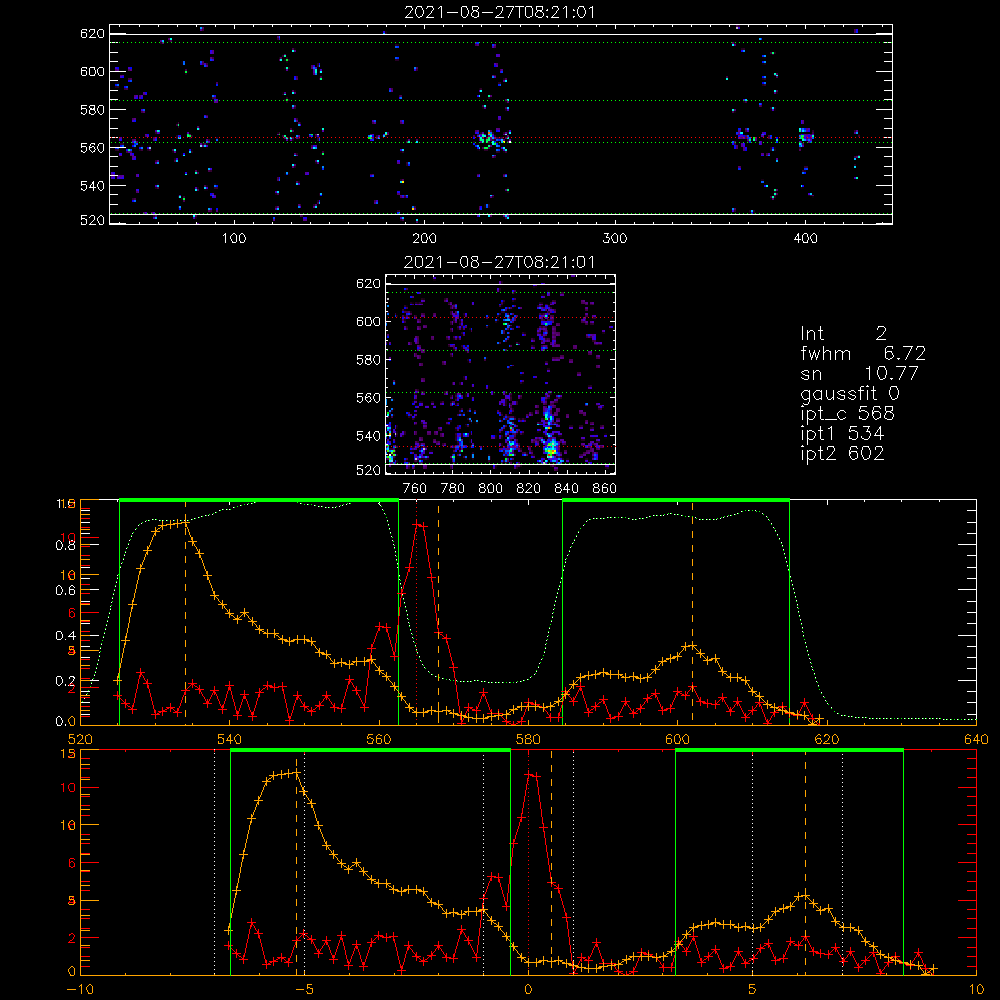Click x-axis label 400 of the wide top image
The image size is (1000, 1000).
805,239
